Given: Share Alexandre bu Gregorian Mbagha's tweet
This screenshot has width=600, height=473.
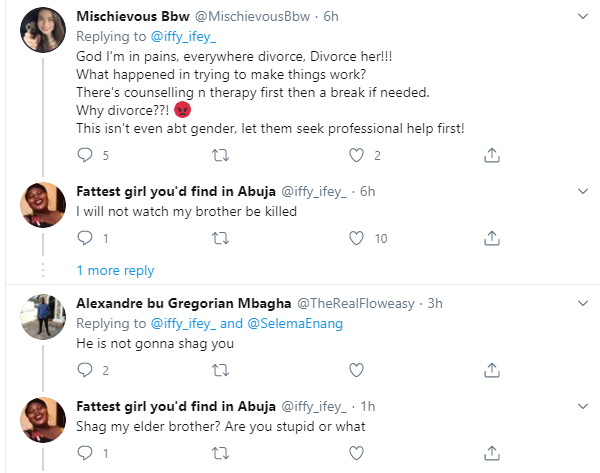Looking at the screenshot, I should point(491,371).
